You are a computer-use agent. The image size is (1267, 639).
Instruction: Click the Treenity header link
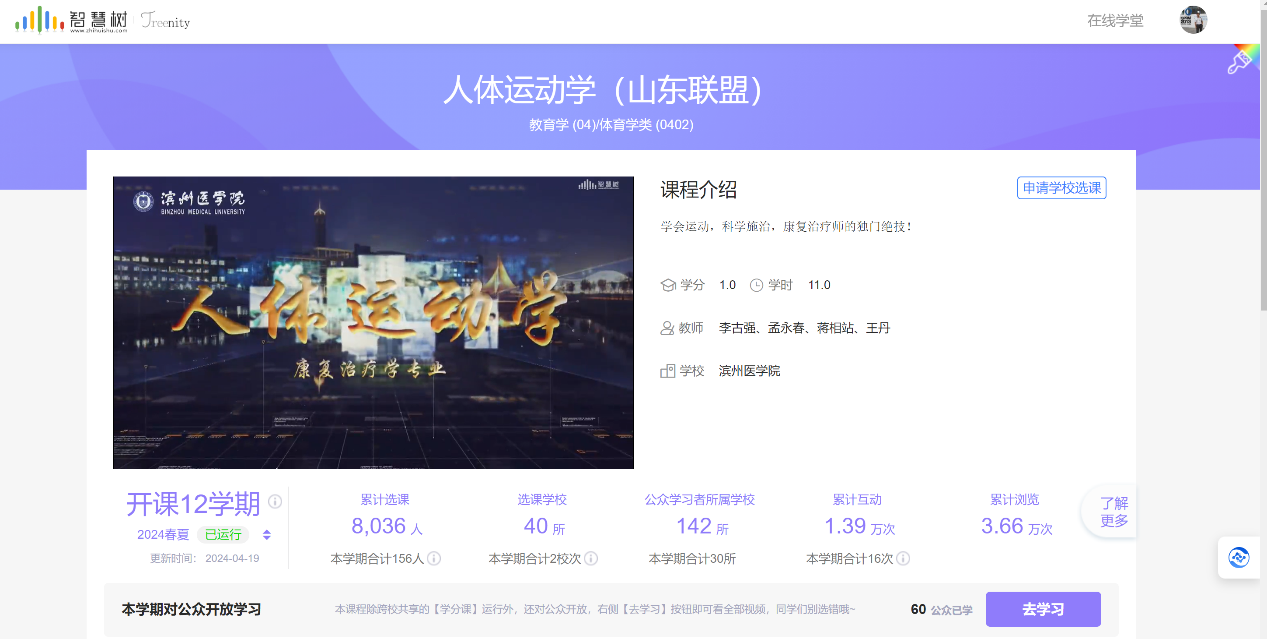click(165, 22)
